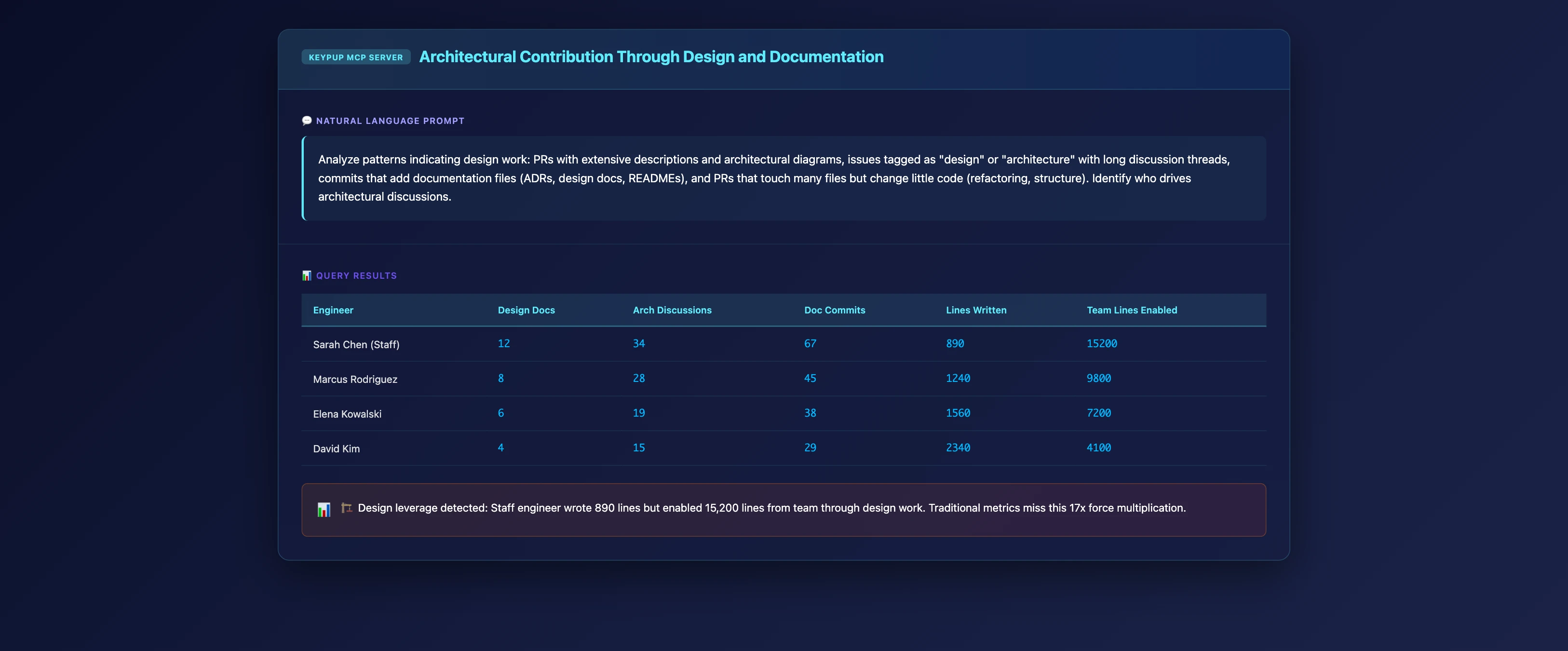Click the Design leverage detected insight text
Image resolution: width=1568 pixels, height=651 pixels.
(772, 508)
